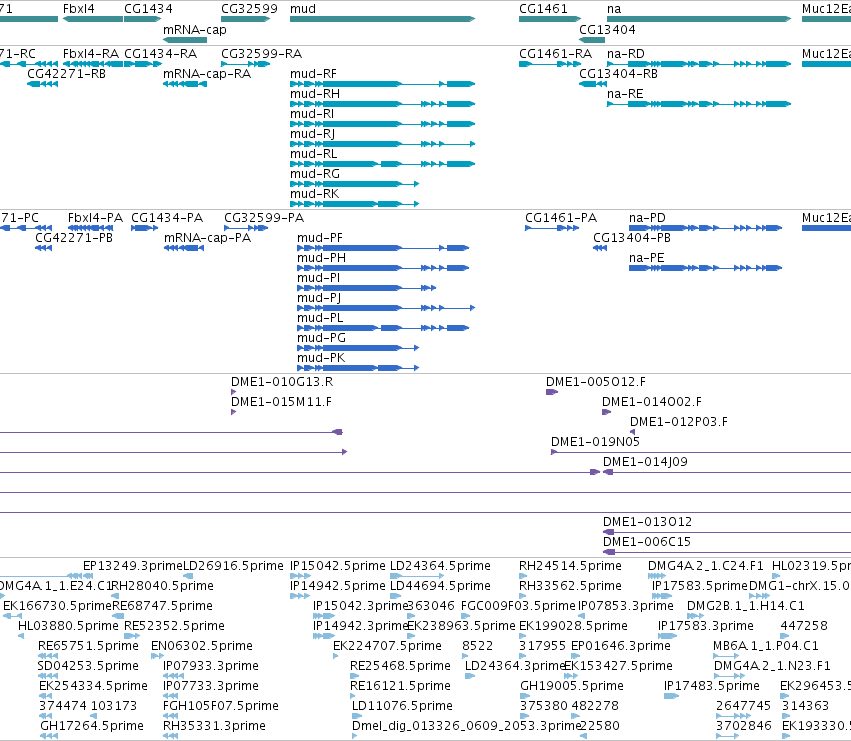Open the na-RD transcript label

click(626, 54)
